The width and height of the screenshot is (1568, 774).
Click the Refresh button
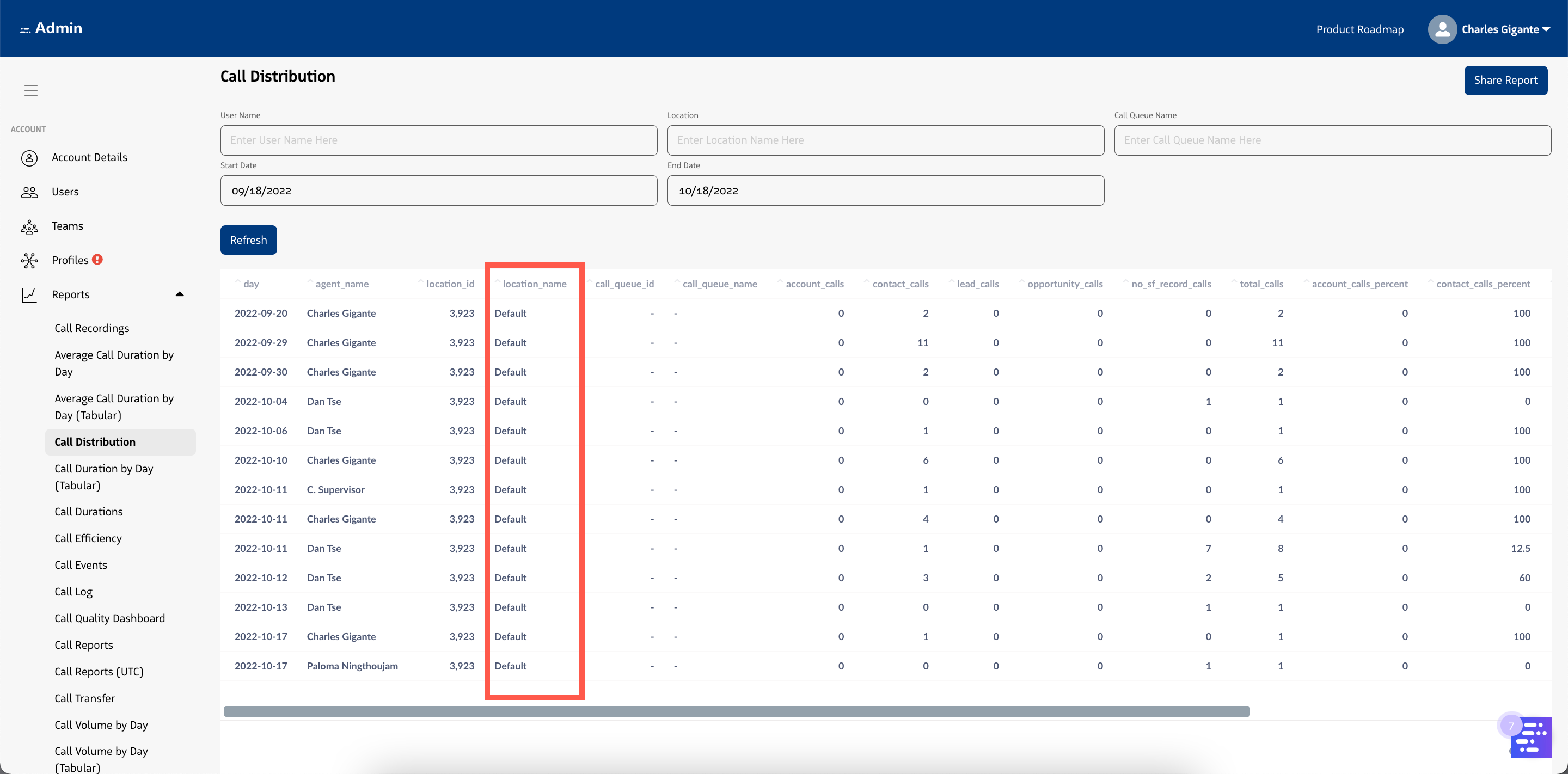[x=248, y=241]
